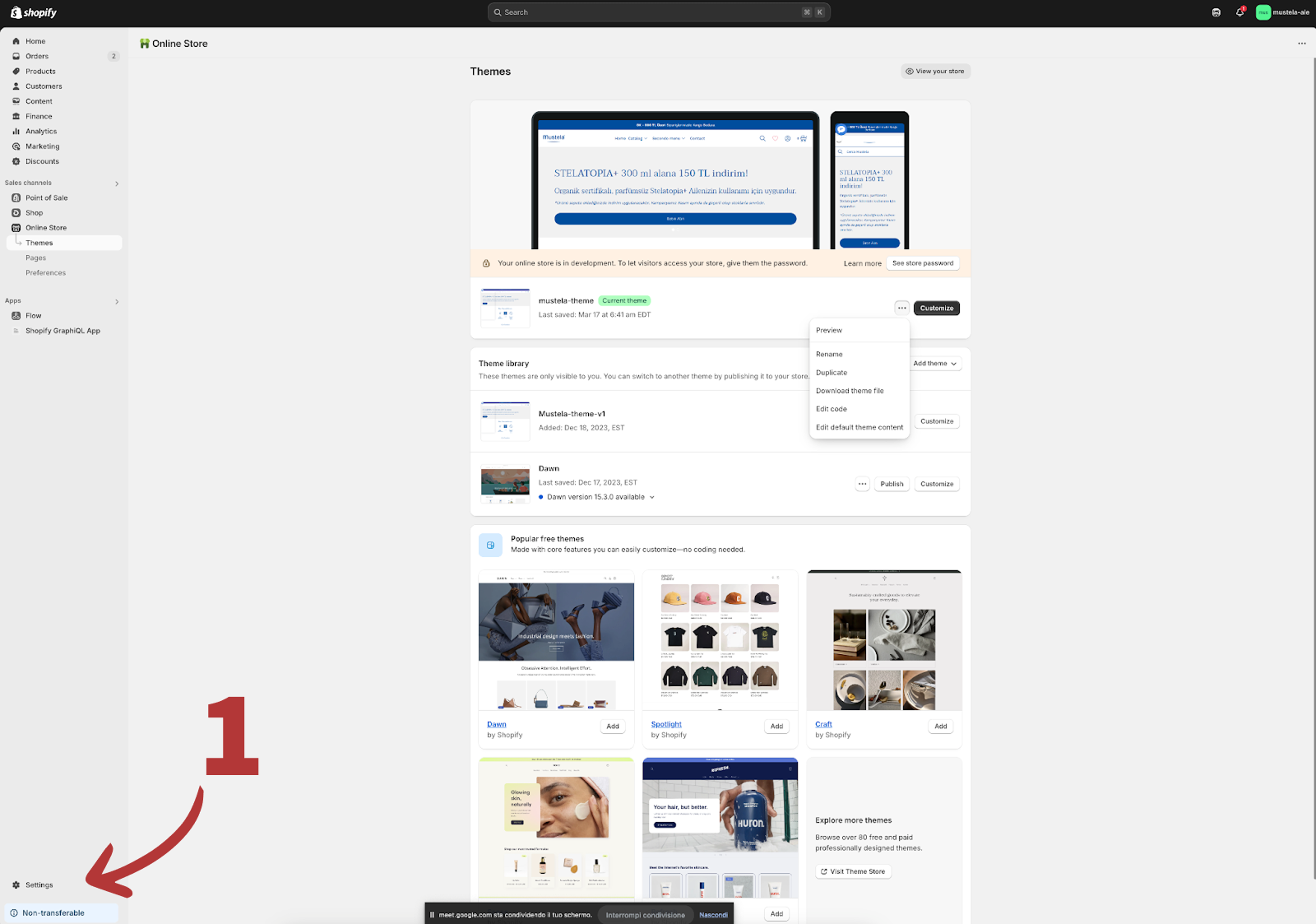Screen dimensions: 1316x924
Task: Open the Home icon in sidebar
Action: click(16, 41)
